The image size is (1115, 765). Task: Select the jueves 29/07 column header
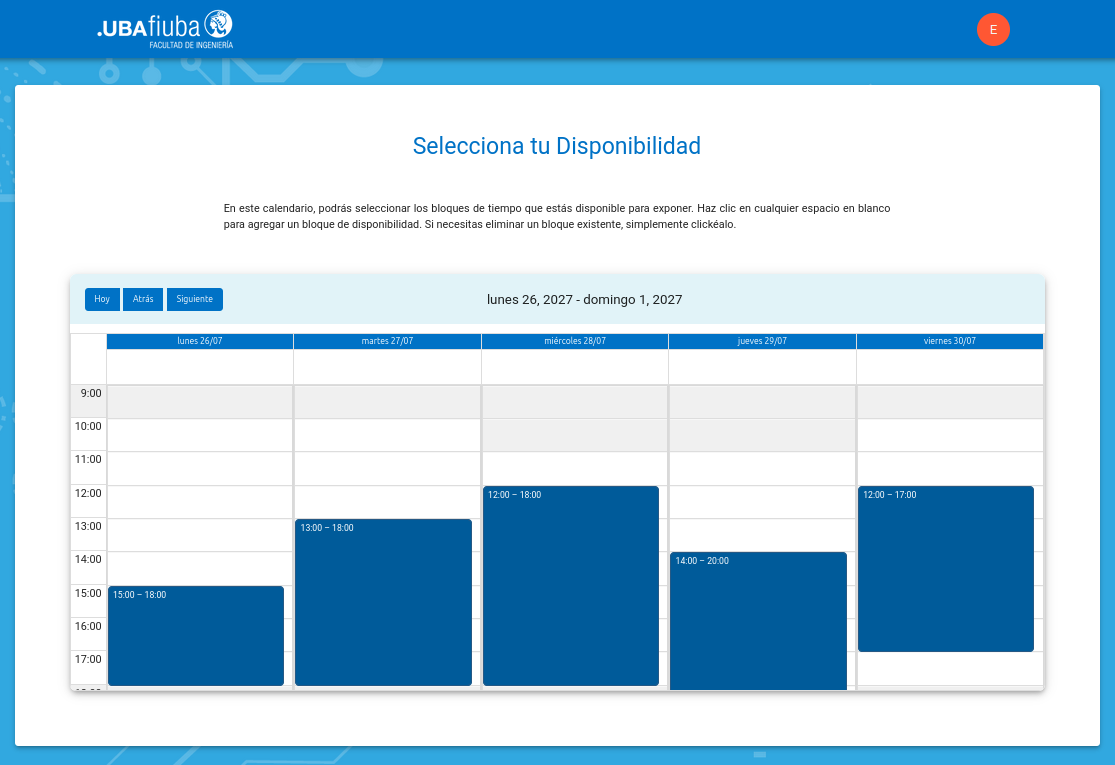tap(762, 341)
